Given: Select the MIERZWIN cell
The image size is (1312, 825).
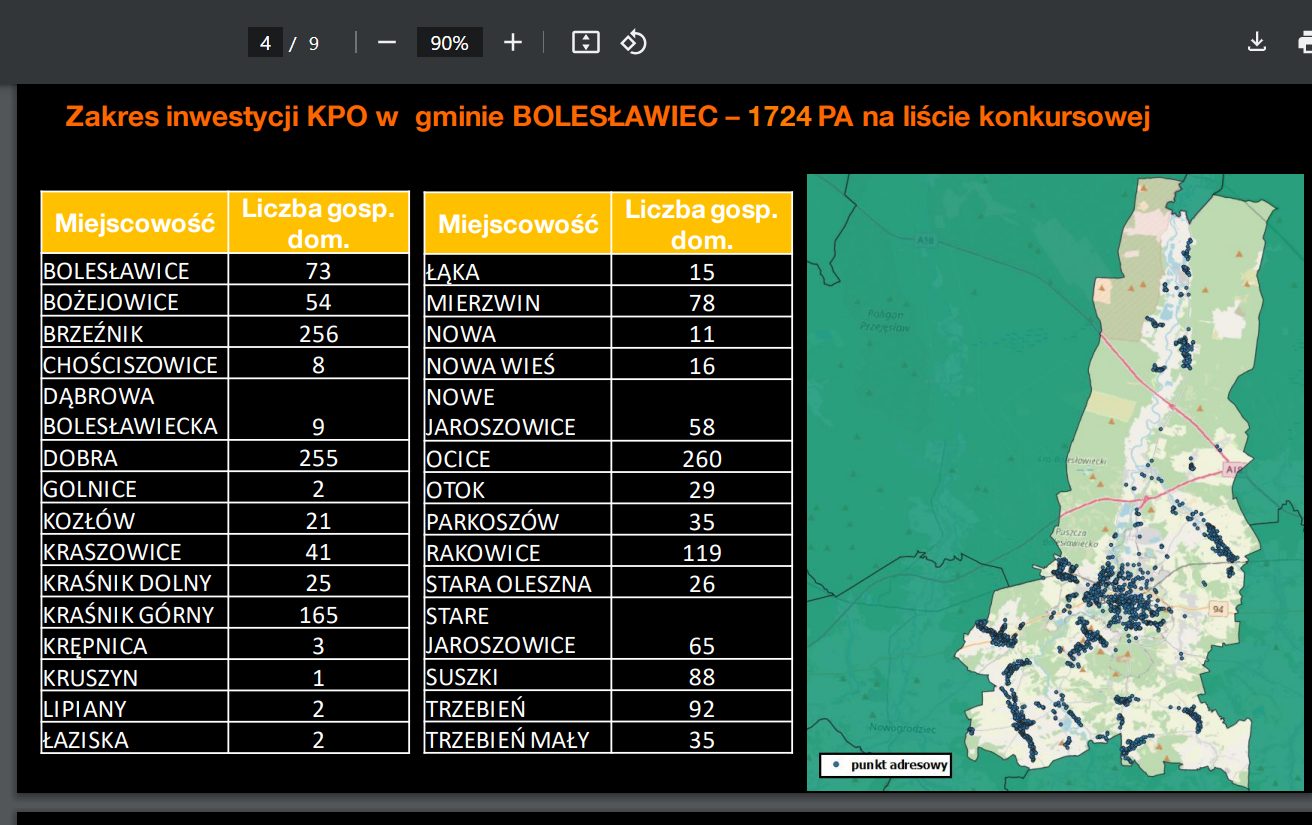Looking at the screenshot, I should click(x=517, y=302).
